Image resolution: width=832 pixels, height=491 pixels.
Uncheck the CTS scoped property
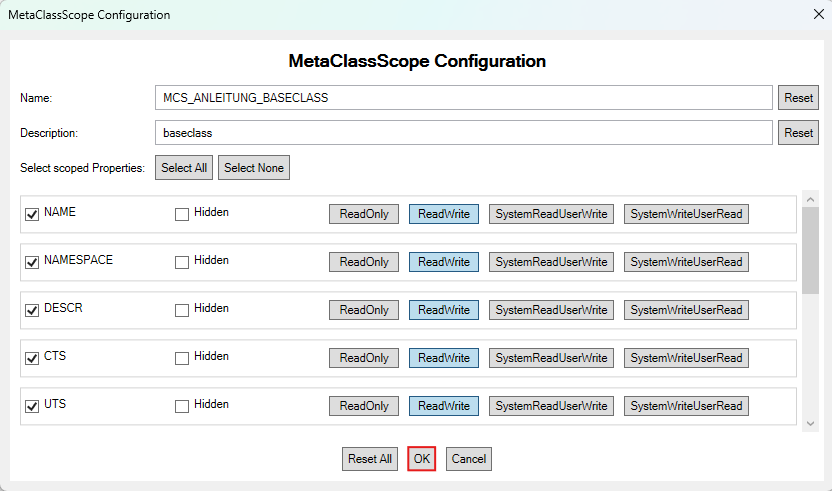click(32, 358)
